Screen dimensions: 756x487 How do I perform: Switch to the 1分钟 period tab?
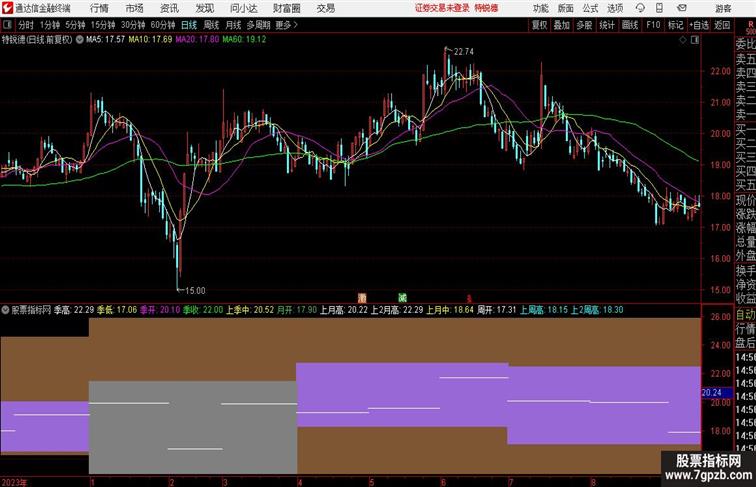coord(50,25)
